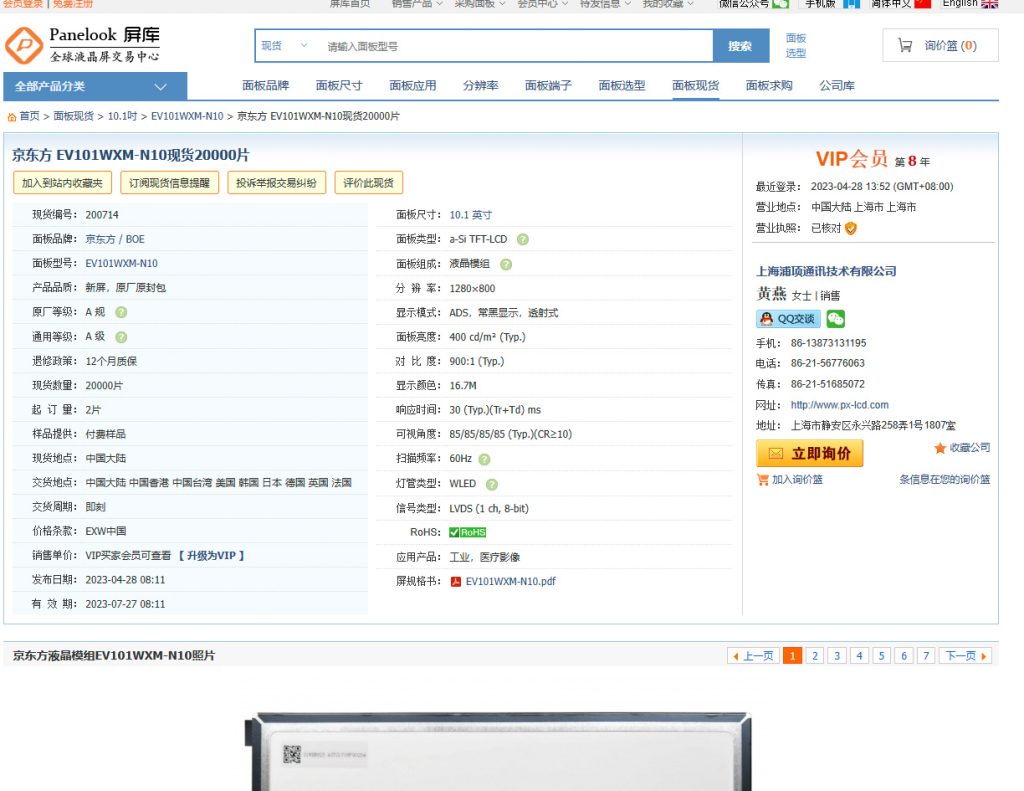Click 评价此现货 button

coord(368,183)
